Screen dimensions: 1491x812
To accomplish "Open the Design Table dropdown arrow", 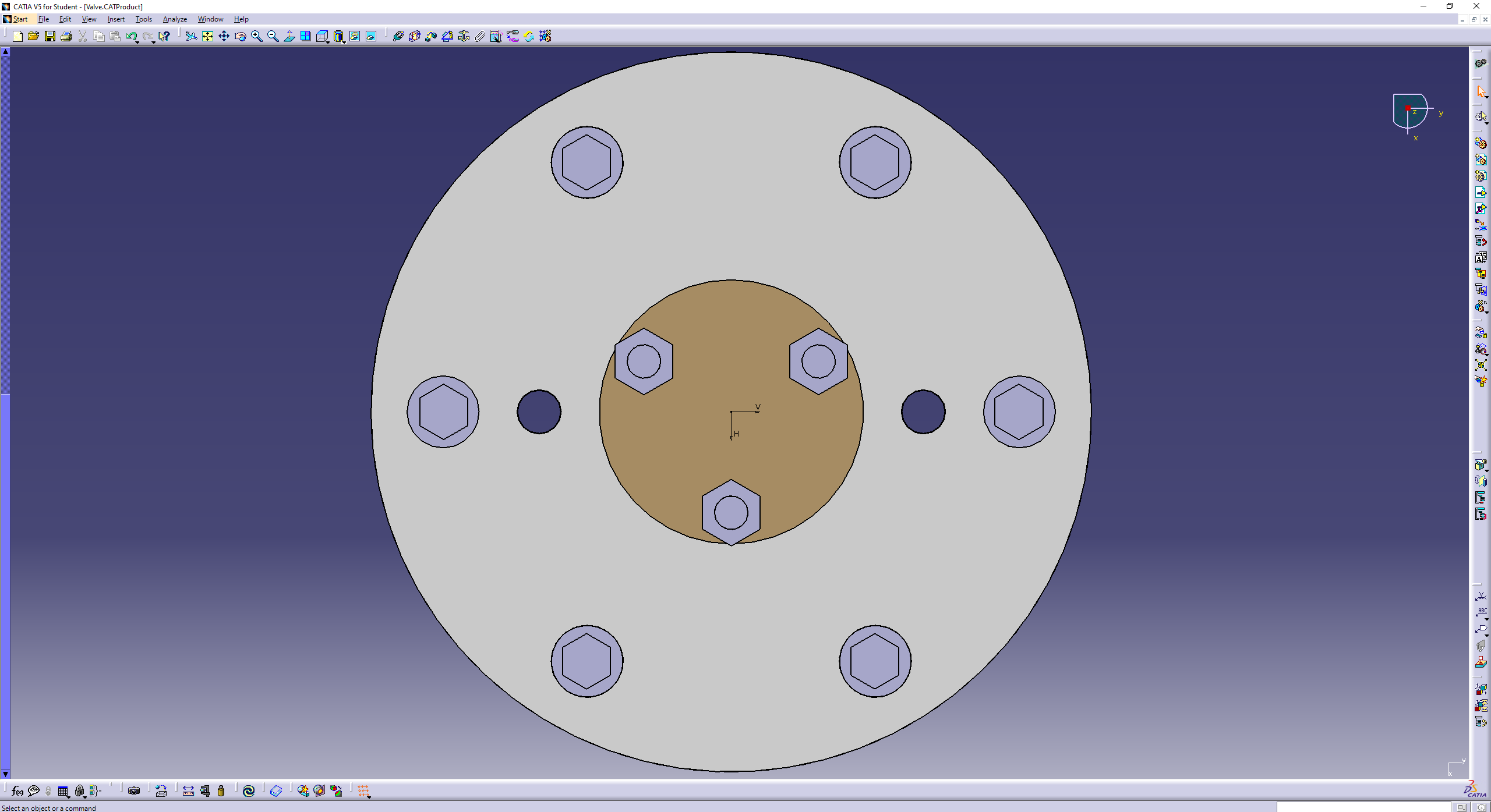I will click(x=69, y=796).
